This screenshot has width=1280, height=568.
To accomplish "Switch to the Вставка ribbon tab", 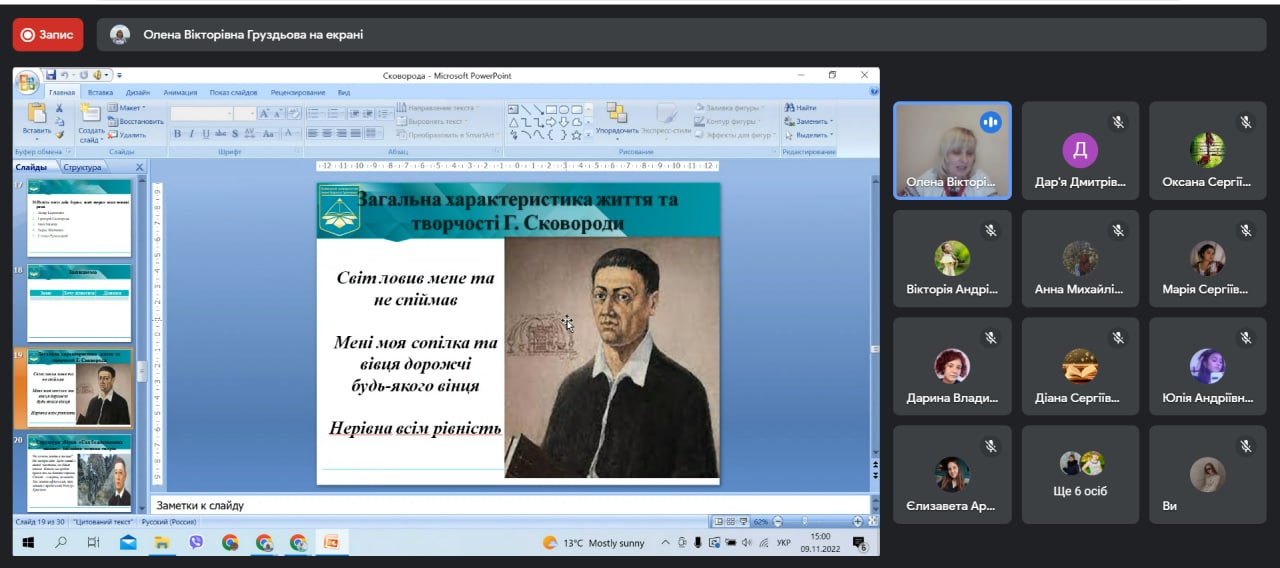I will (x=100, y=92).
